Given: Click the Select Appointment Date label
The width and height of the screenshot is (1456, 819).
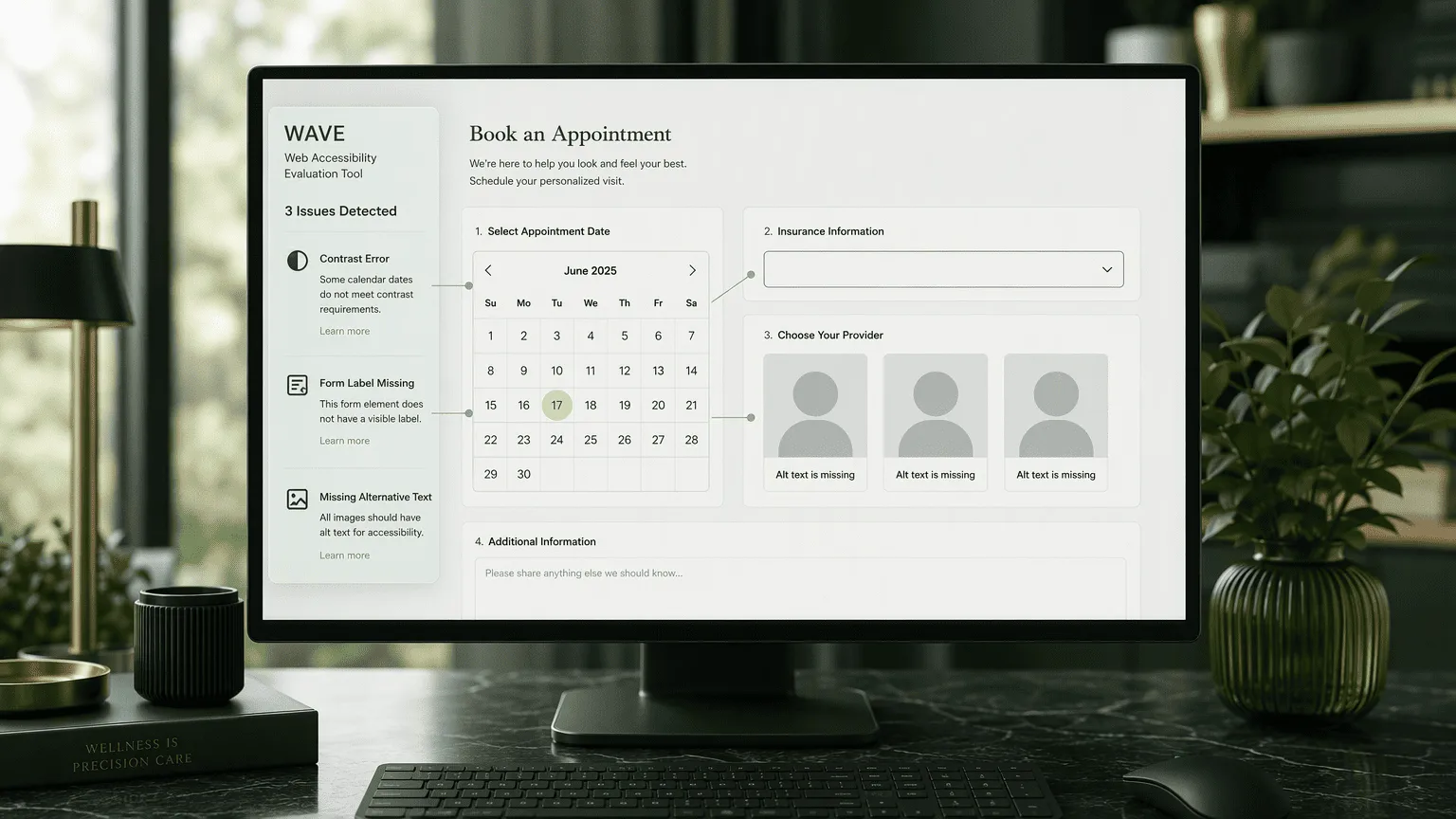Looking at the screenshot, I should click(549, 231).
